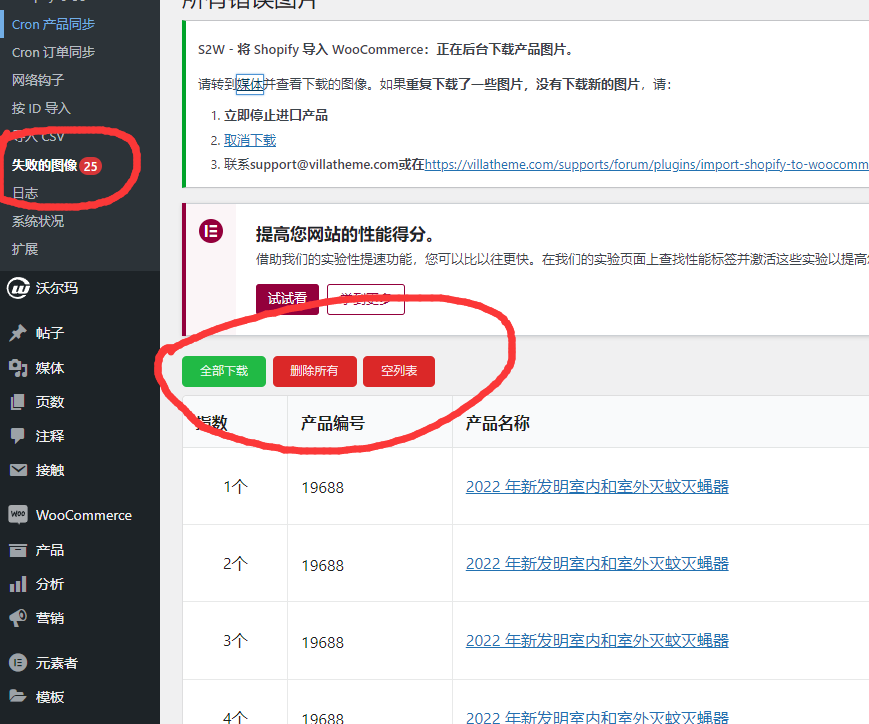
Task: Open the product link in row 2个
Action: pyautogui.click(x=597, y=564)
